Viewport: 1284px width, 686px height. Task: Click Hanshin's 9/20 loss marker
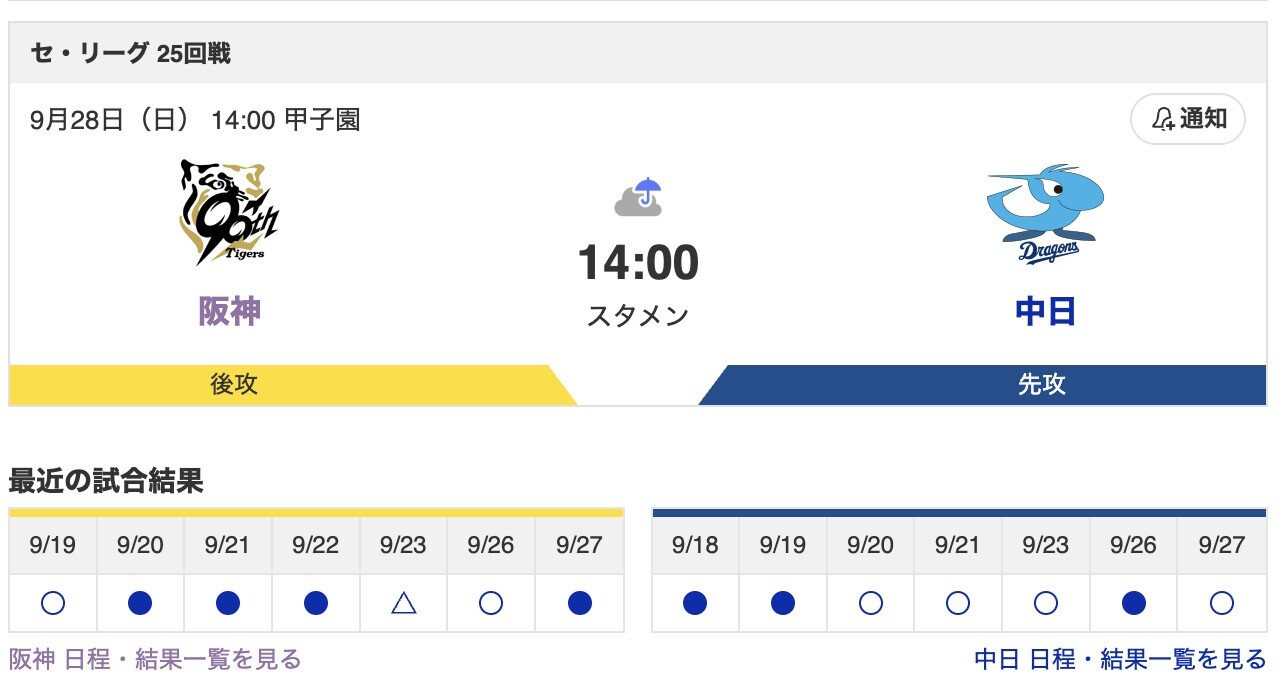(140, 603)
